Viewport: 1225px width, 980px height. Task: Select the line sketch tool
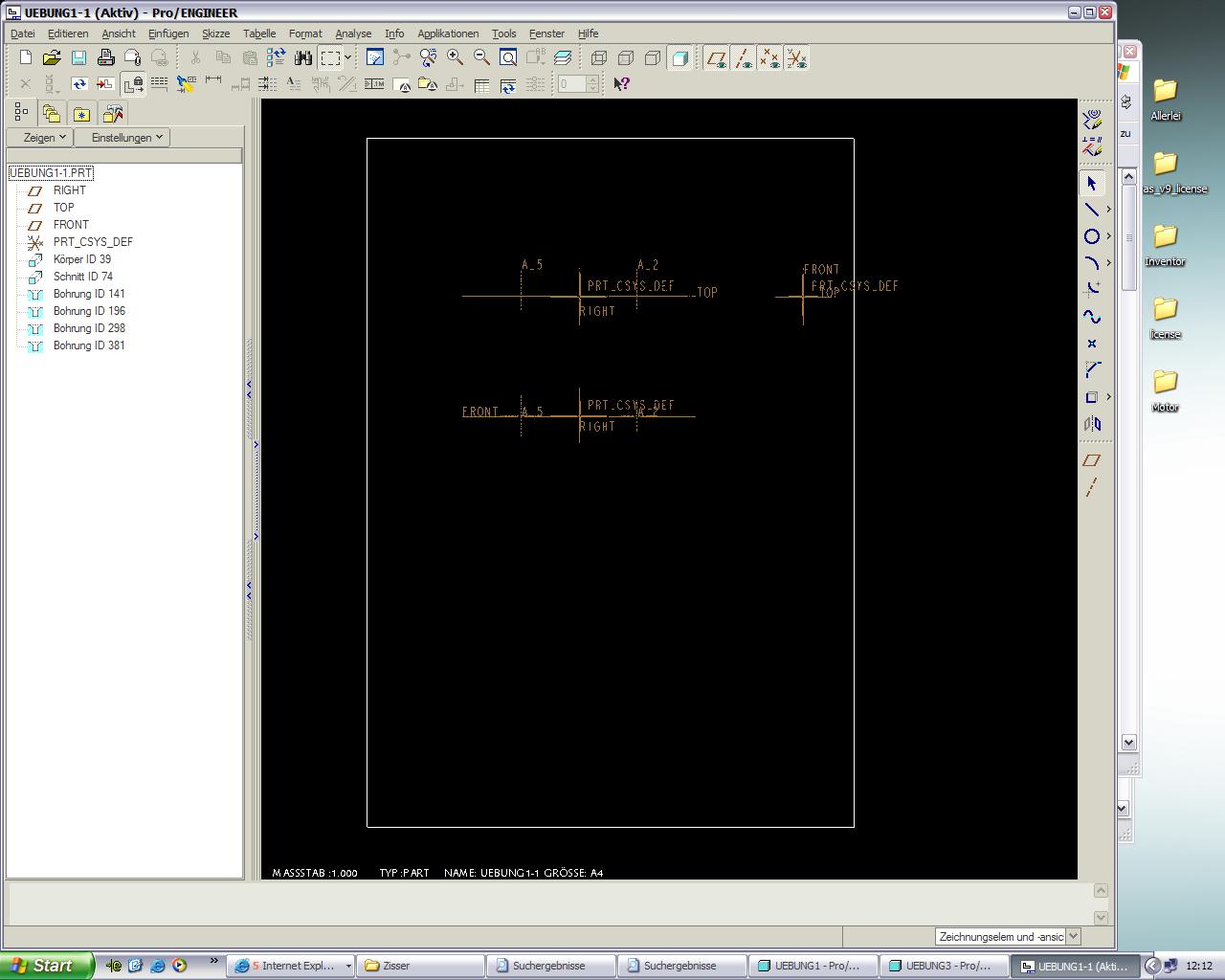pos(1091,210)
